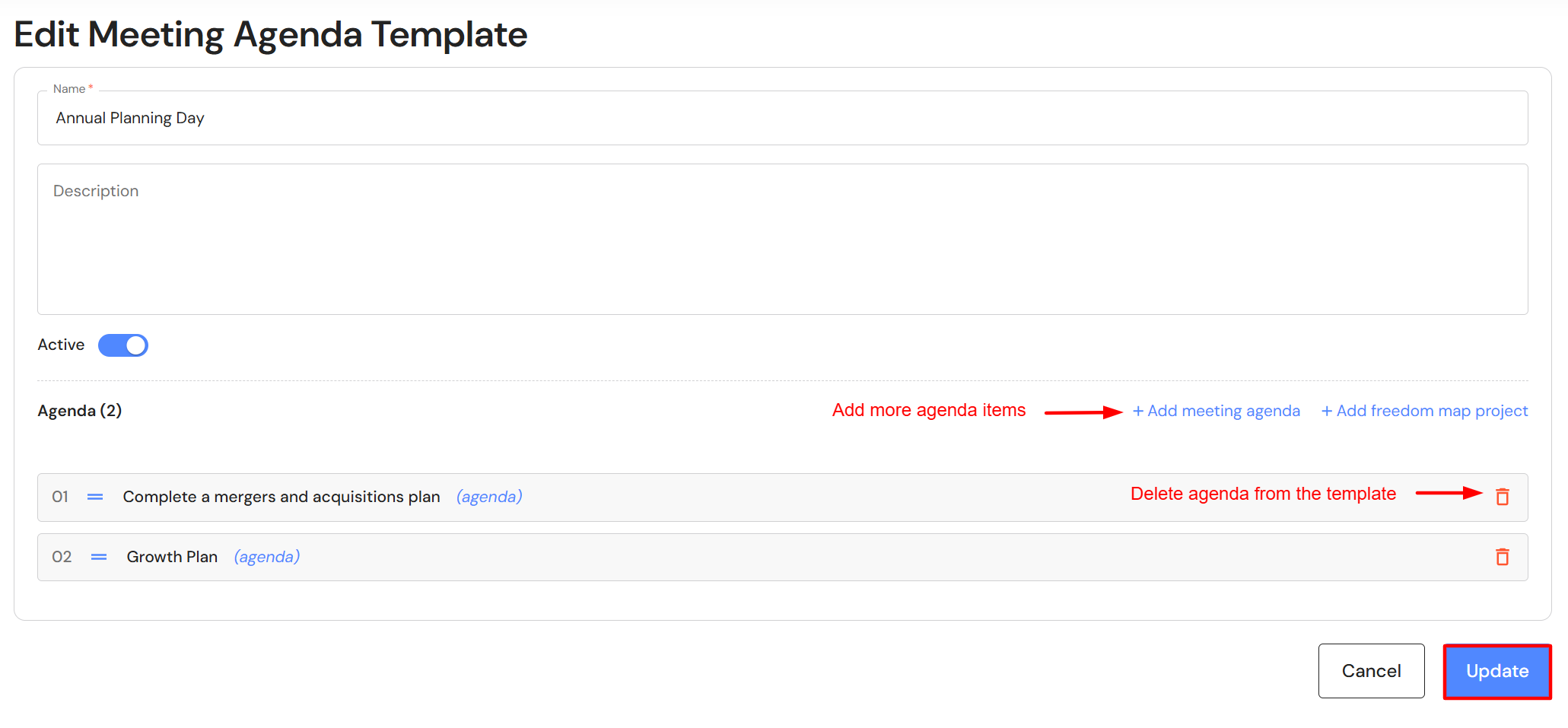Toggle the Active switch off
Screen dimensions: 1568x728
123,345
